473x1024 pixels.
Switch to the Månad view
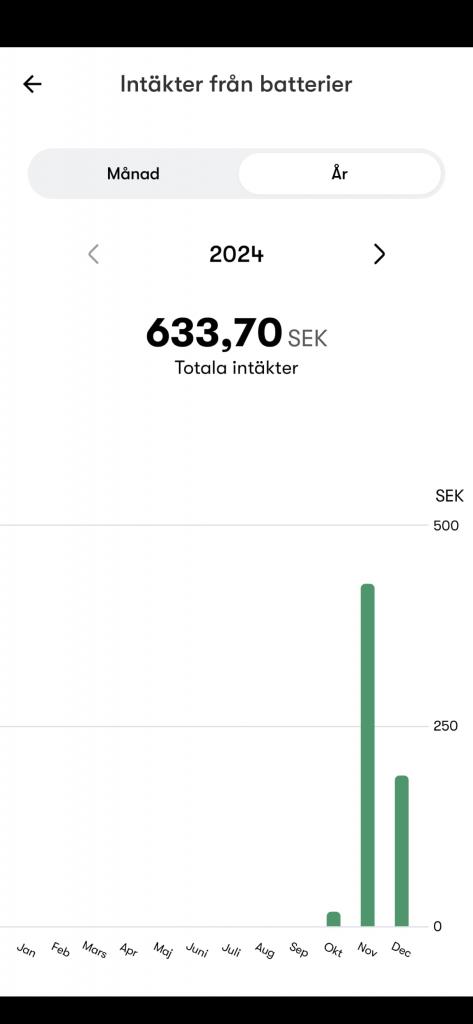coord(133,174)
